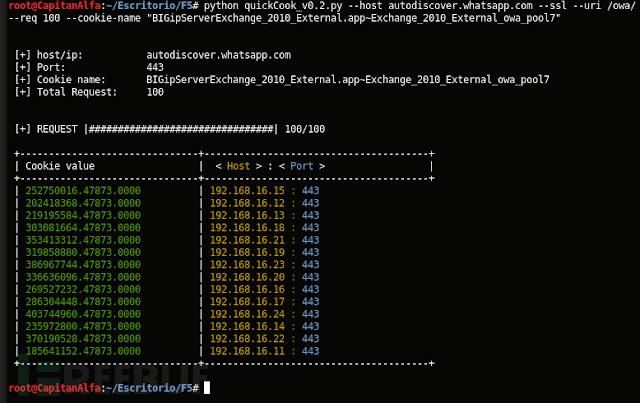Click cookie value 303081664.47873.0000

click(83, 227)
